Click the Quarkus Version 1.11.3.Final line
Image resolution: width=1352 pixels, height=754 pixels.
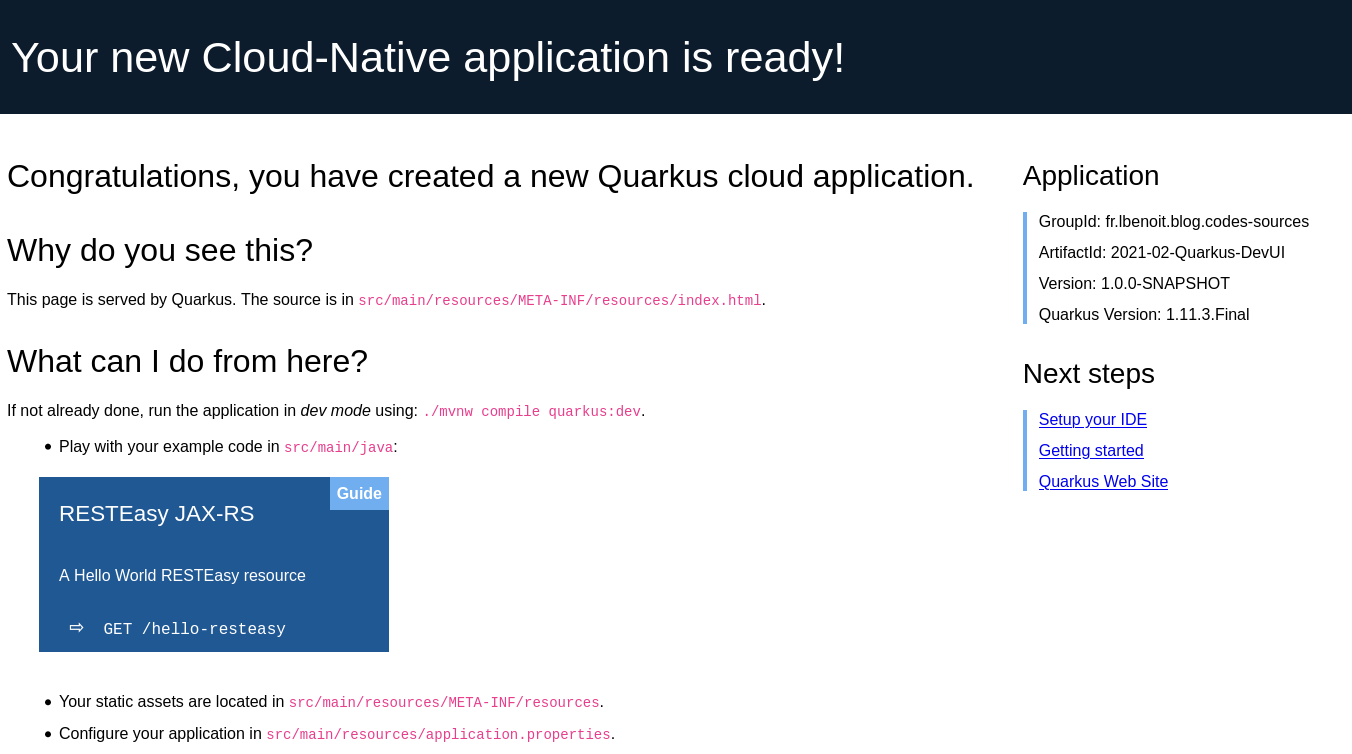coord(1144,315)
